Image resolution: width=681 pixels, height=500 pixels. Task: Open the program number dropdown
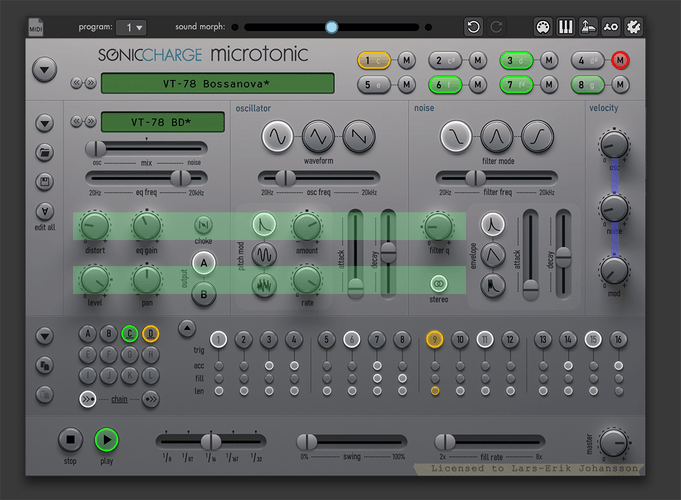coord(133,27)
